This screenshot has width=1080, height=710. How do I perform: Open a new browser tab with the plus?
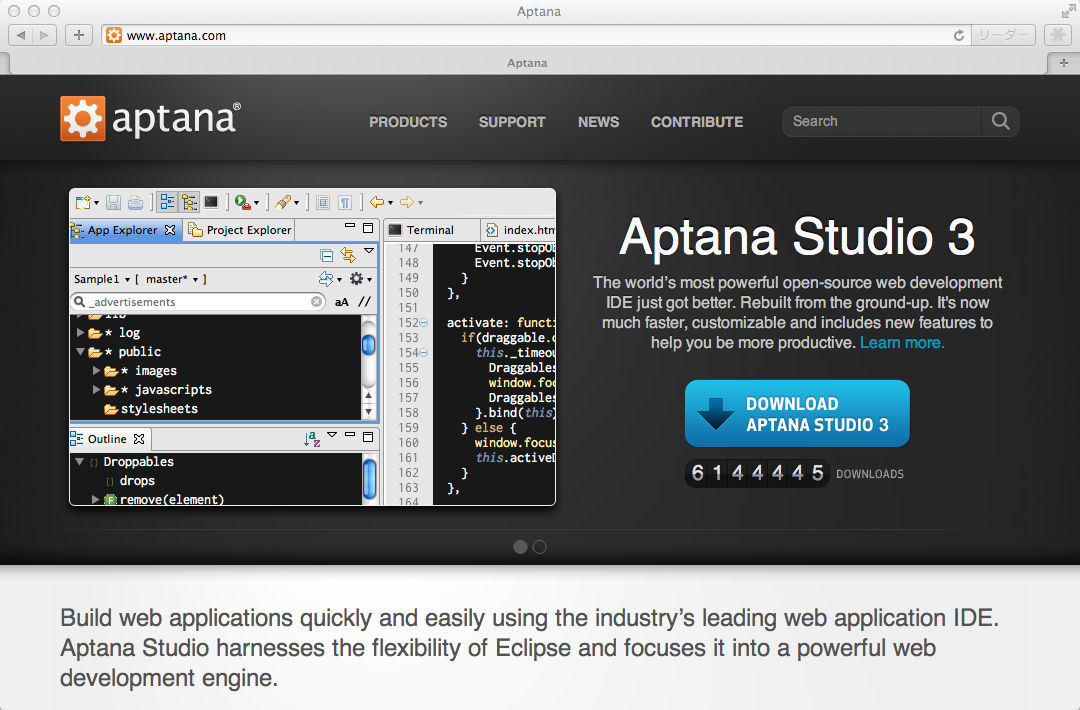coord(1063,63)
